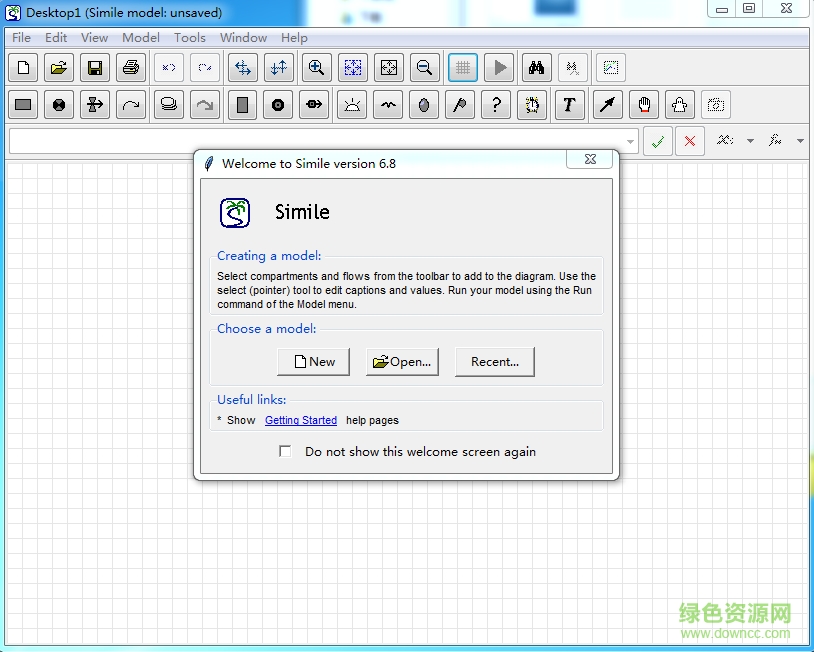Select the hand pan tool
Image resolution: width=814 pixels, height=652 pixels.
(644, 104)
